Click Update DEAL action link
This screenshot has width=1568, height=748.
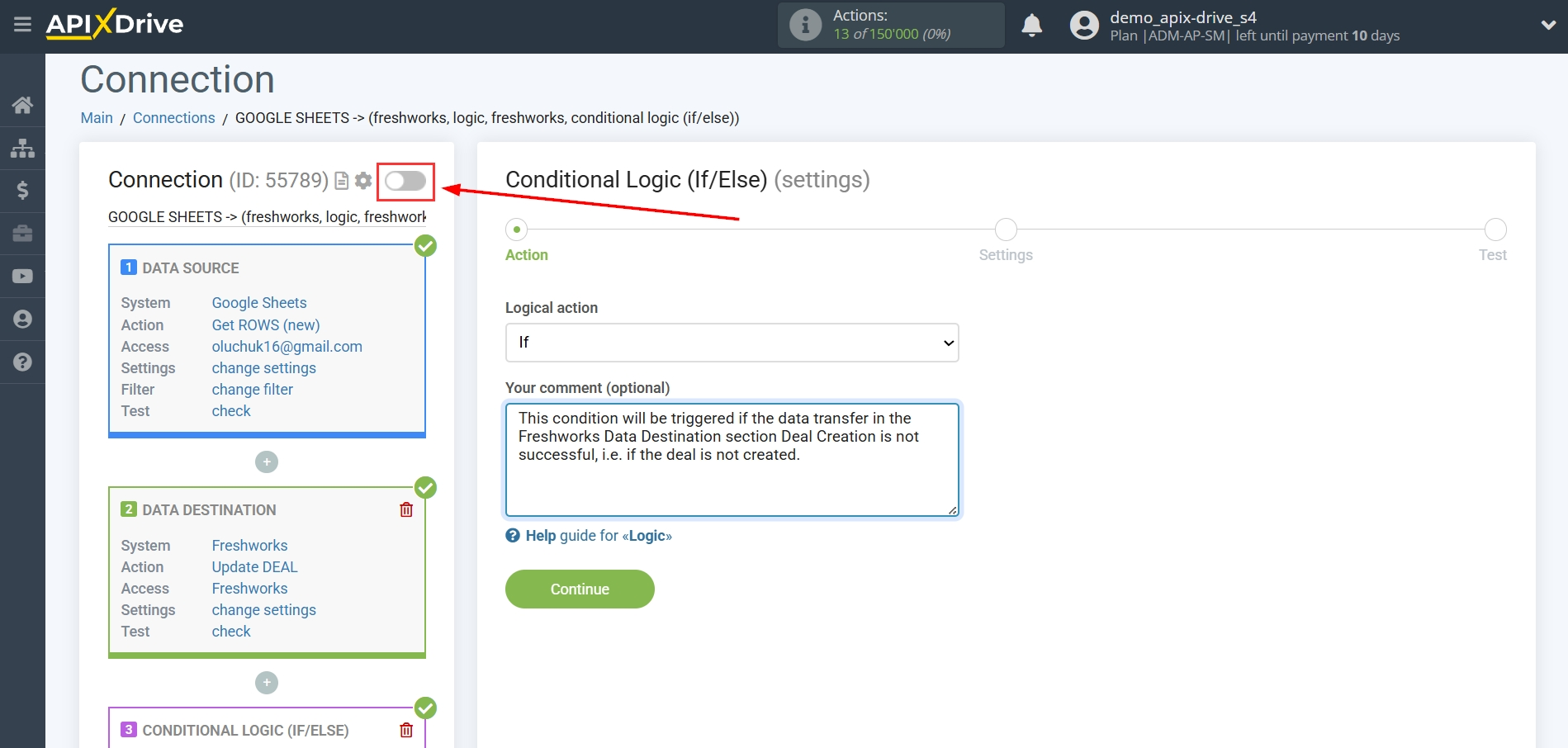254,567
